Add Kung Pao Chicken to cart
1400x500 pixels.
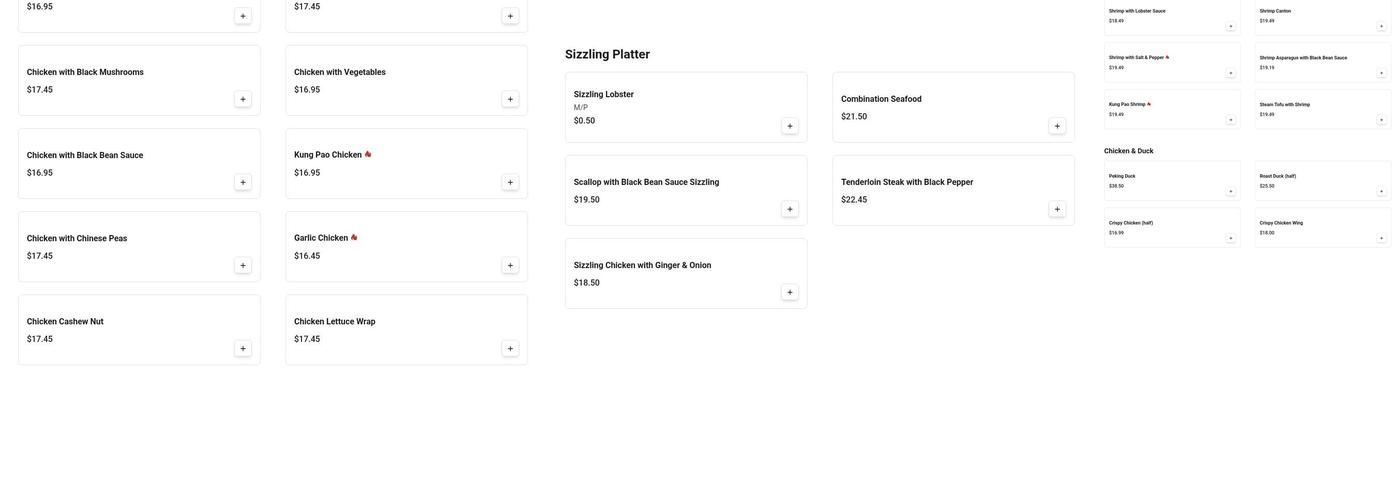(510, 182)
